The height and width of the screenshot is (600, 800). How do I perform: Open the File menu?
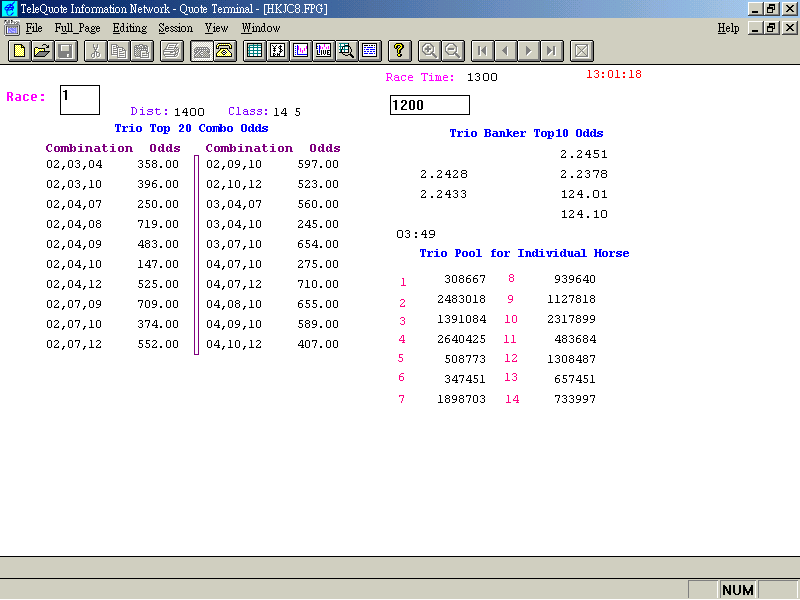click(34, 28)
